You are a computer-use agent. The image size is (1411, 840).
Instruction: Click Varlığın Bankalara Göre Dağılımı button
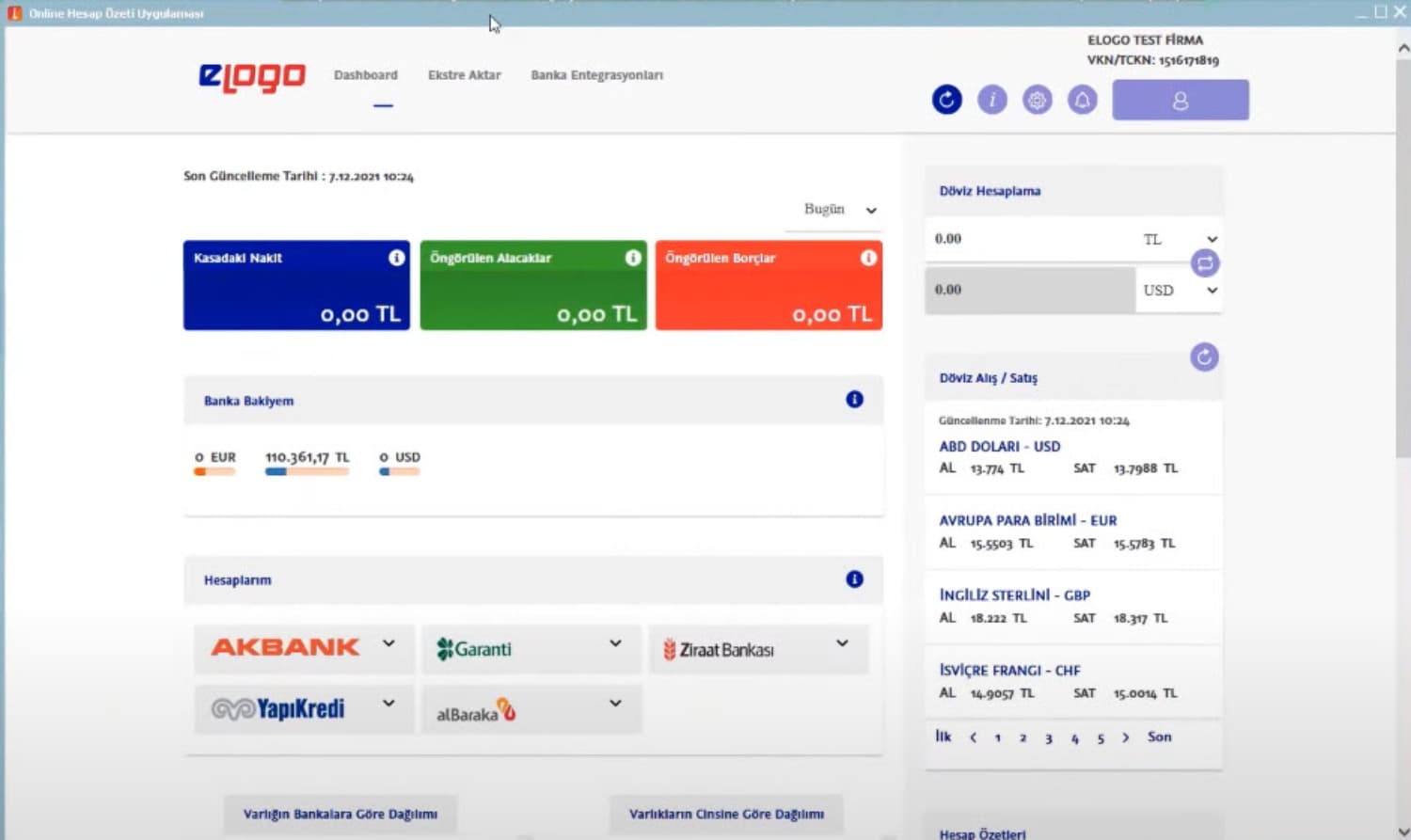(340, 814)
